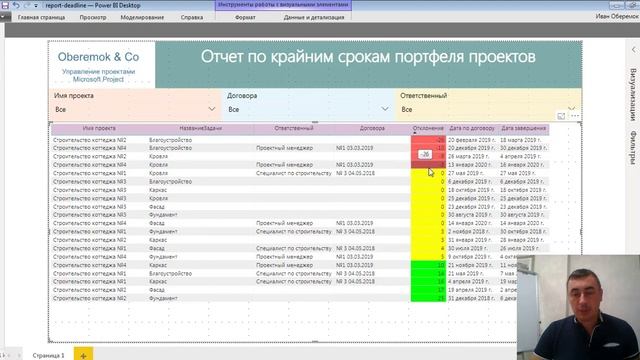Click Благоустройство in the коттеджа №4 row

tap(170, 148)
